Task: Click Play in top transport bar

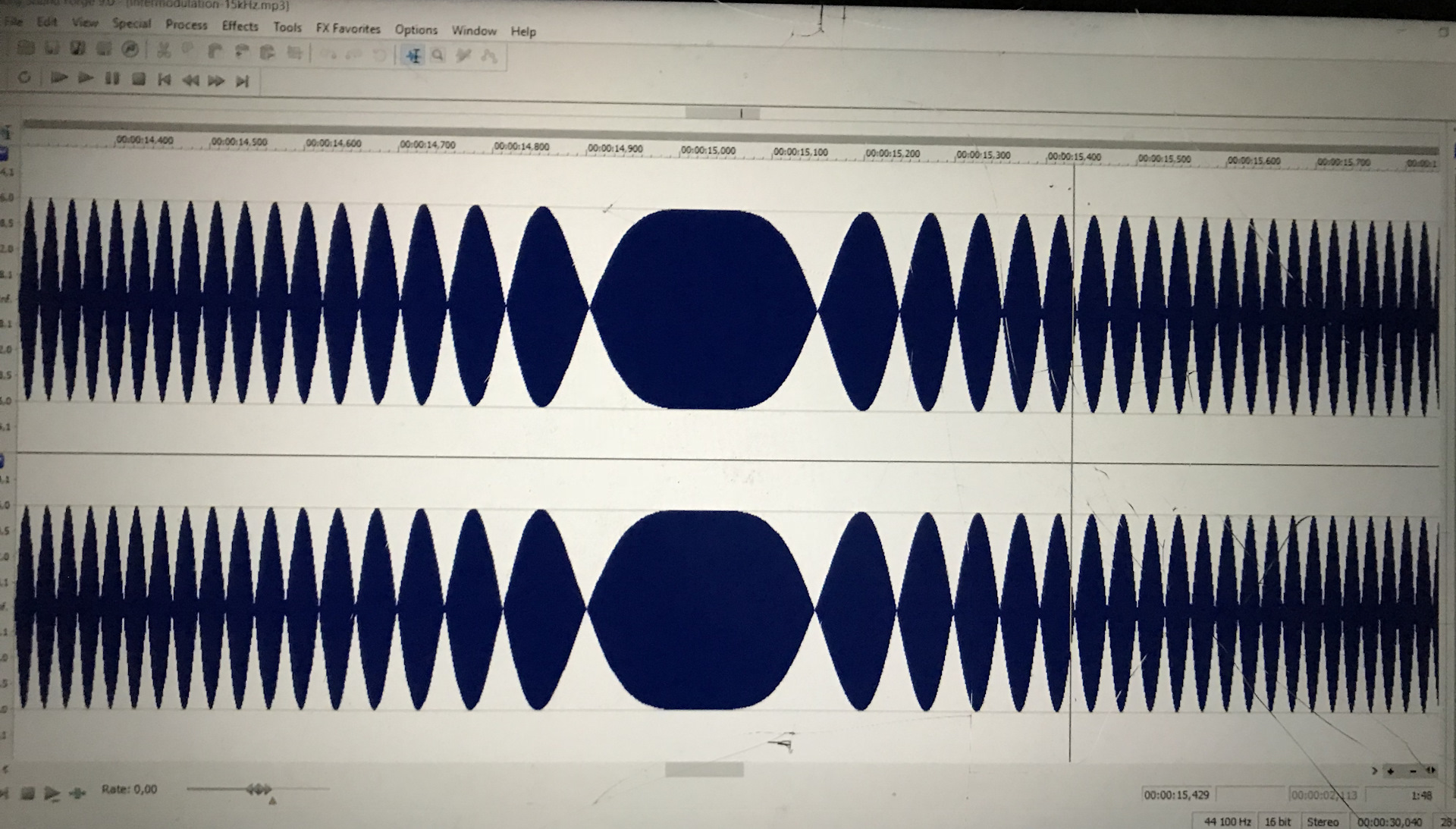Action: 86,78
